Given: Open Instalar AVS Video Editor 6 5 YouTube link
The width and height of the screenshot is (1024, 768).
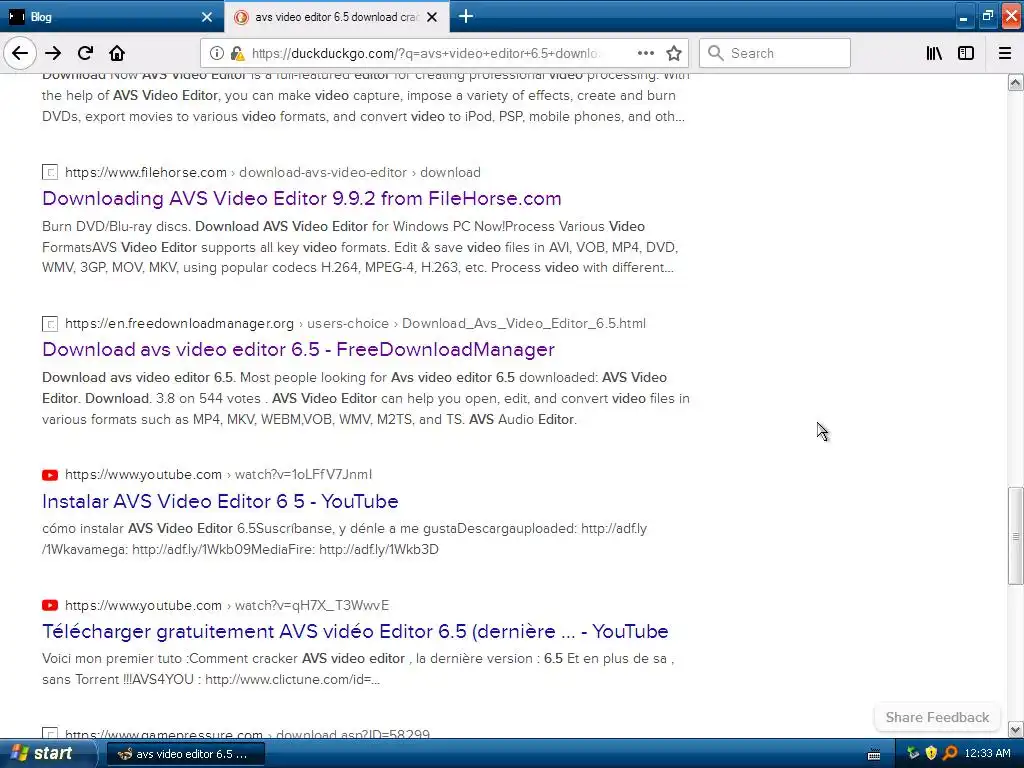Looking at the screenshot, I should tap(220, 501).
